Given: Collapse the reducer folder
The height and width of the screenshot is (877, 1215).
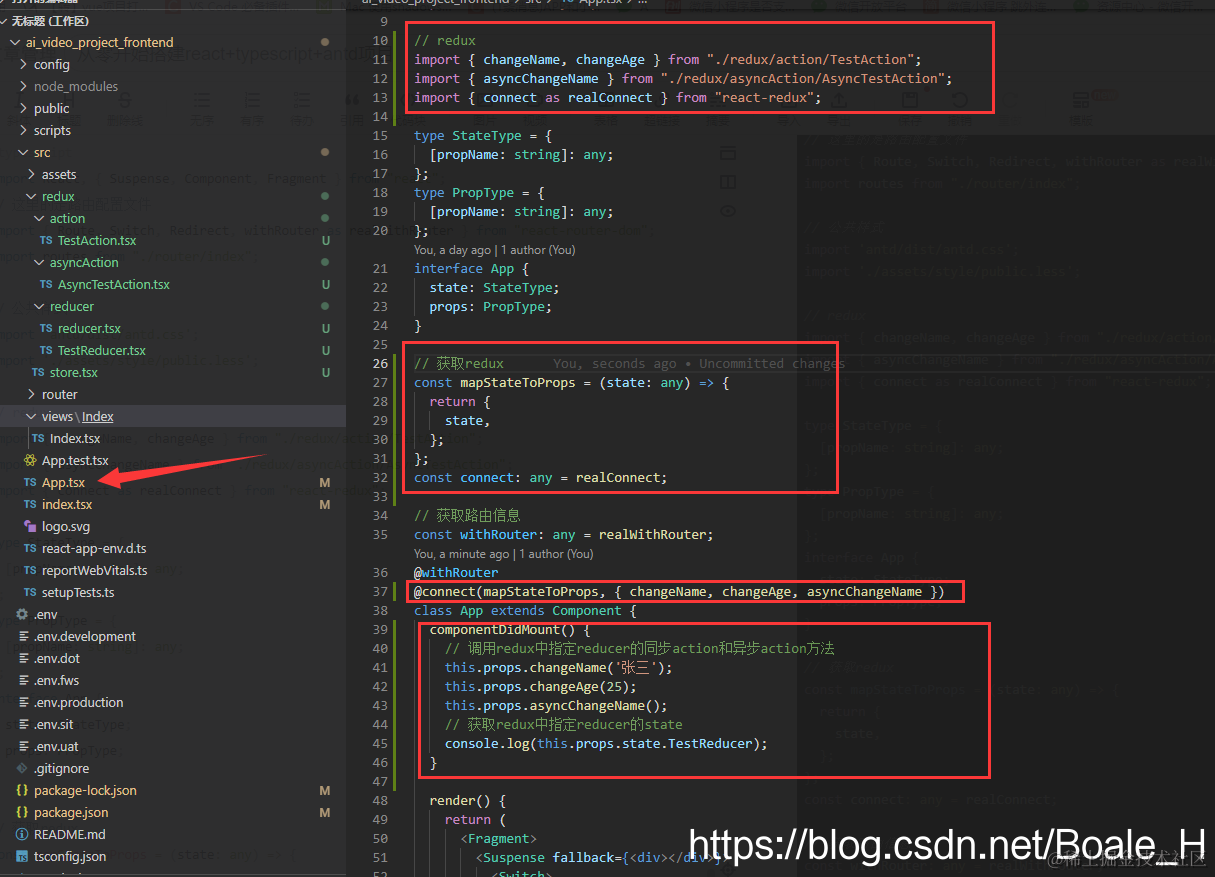Looking at the screenshot, I should coord(40,307).
